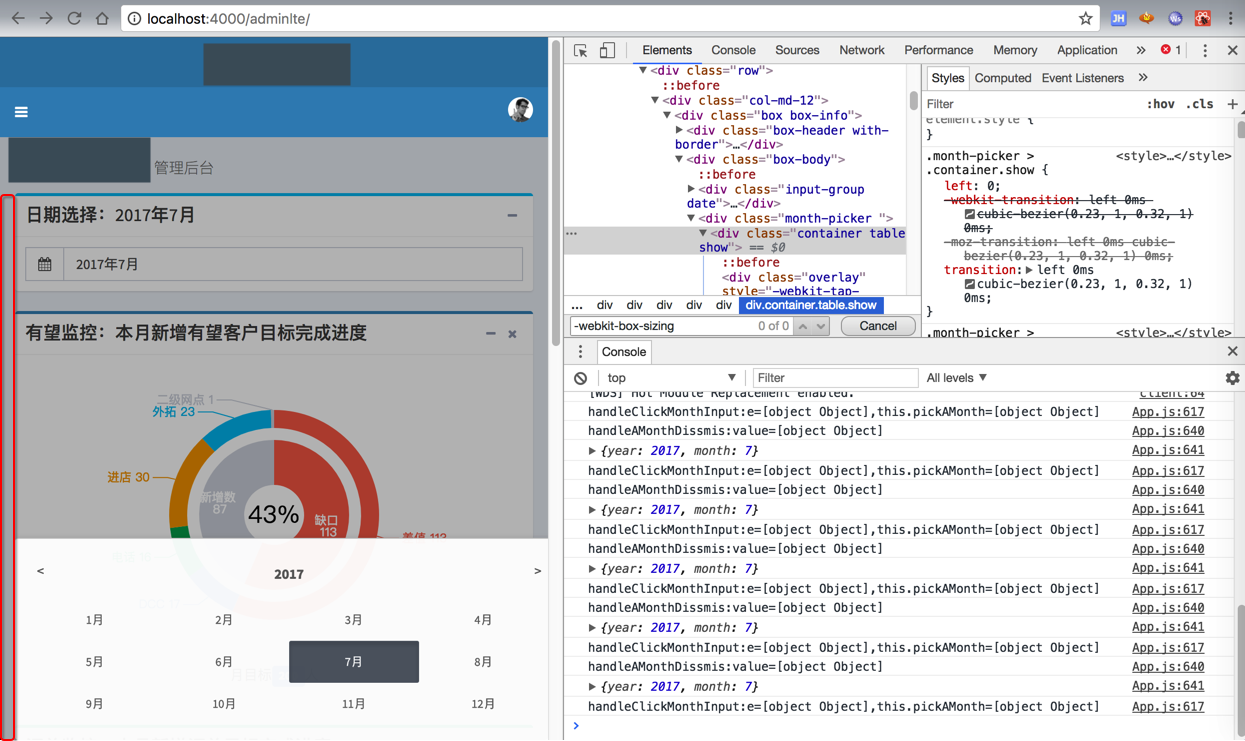
Task: Switch to the Computed styles tab
Action: (x=1003, y=78)
